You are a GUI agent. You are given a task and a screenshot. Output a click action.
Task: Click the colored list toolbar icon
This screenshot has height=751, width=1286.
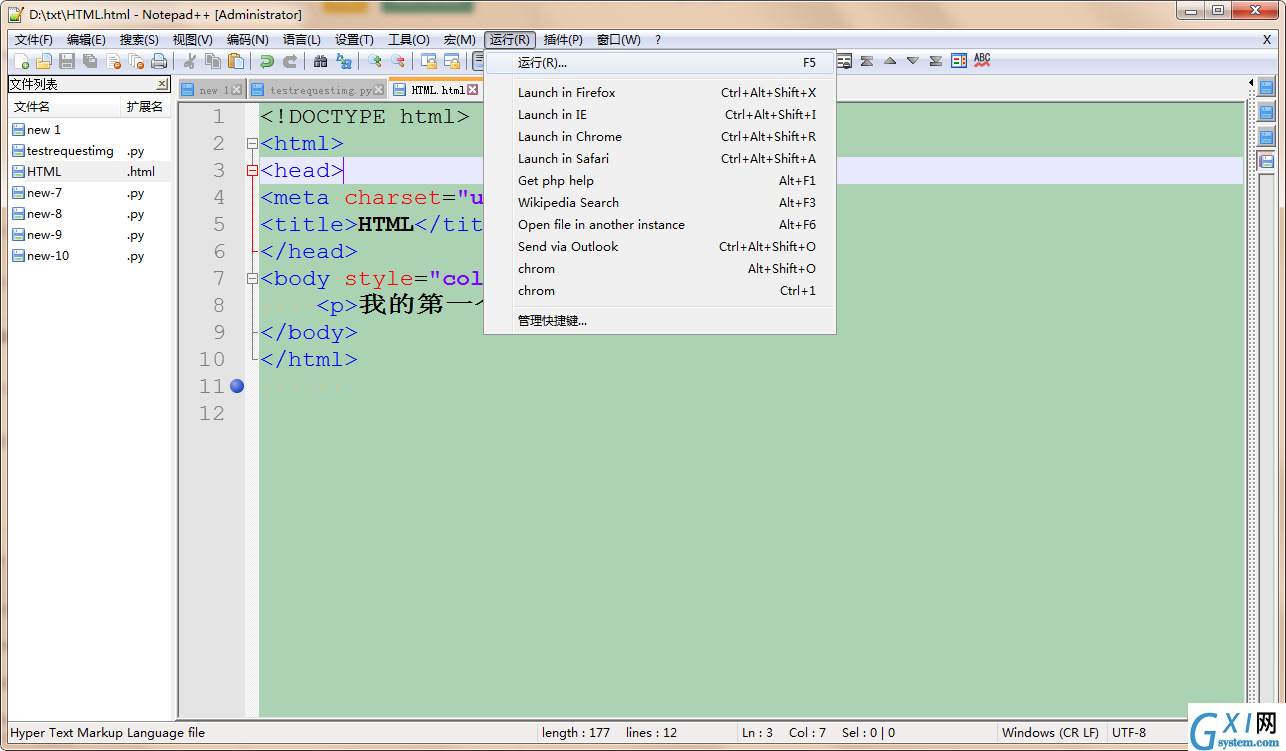pos(959,61)
